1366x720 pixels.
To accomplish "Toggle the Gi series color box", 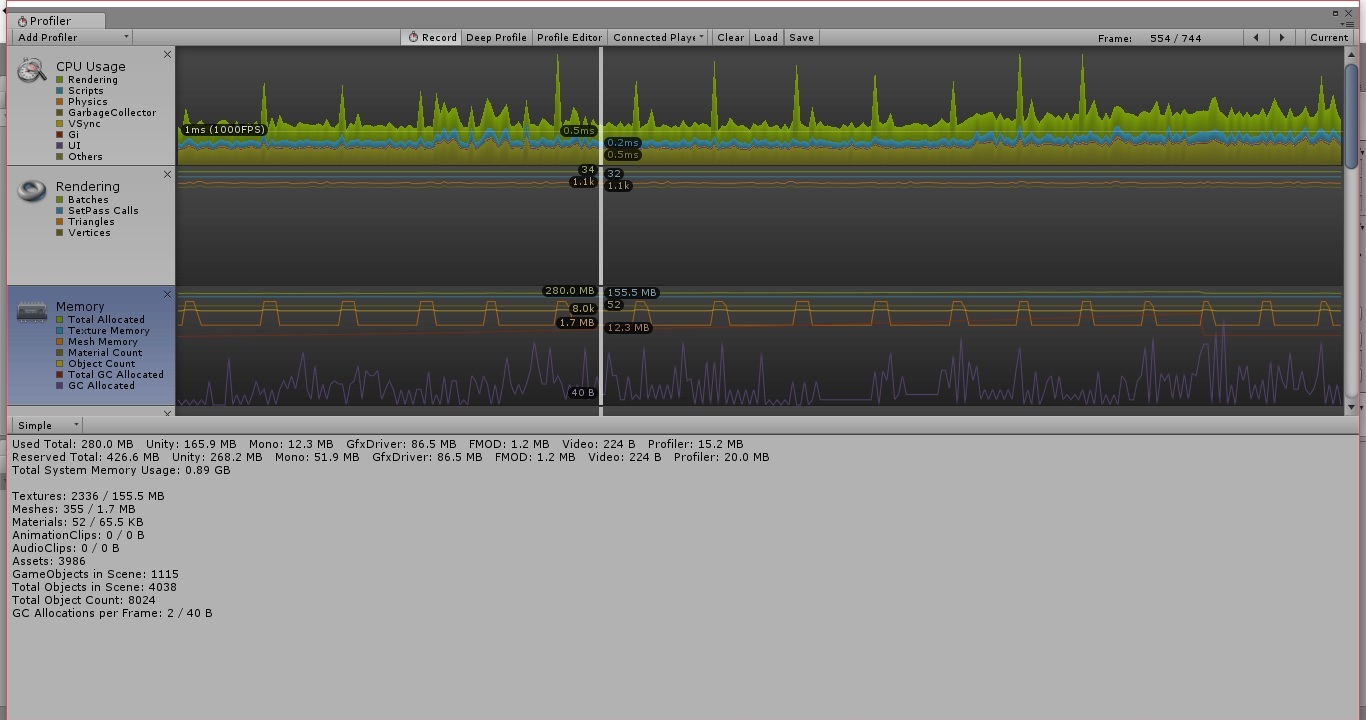I will 60,135.
